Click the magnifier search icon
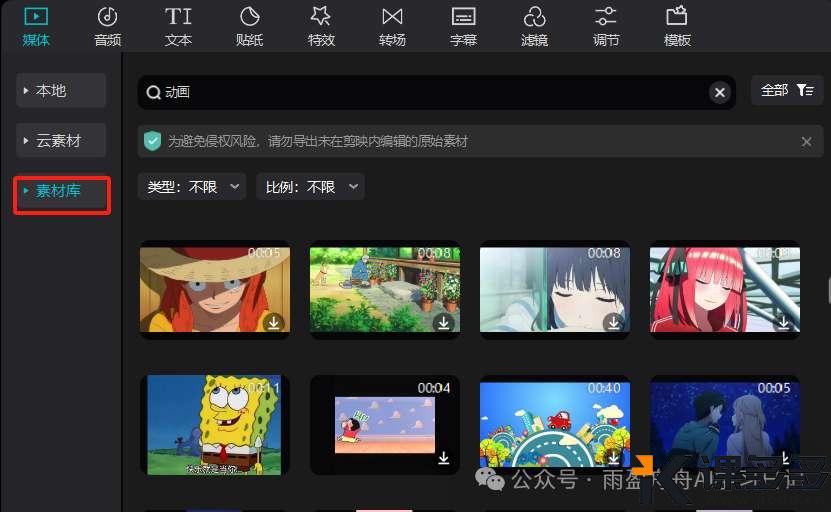This screenshot has width=831, height=512. [153, 93]
